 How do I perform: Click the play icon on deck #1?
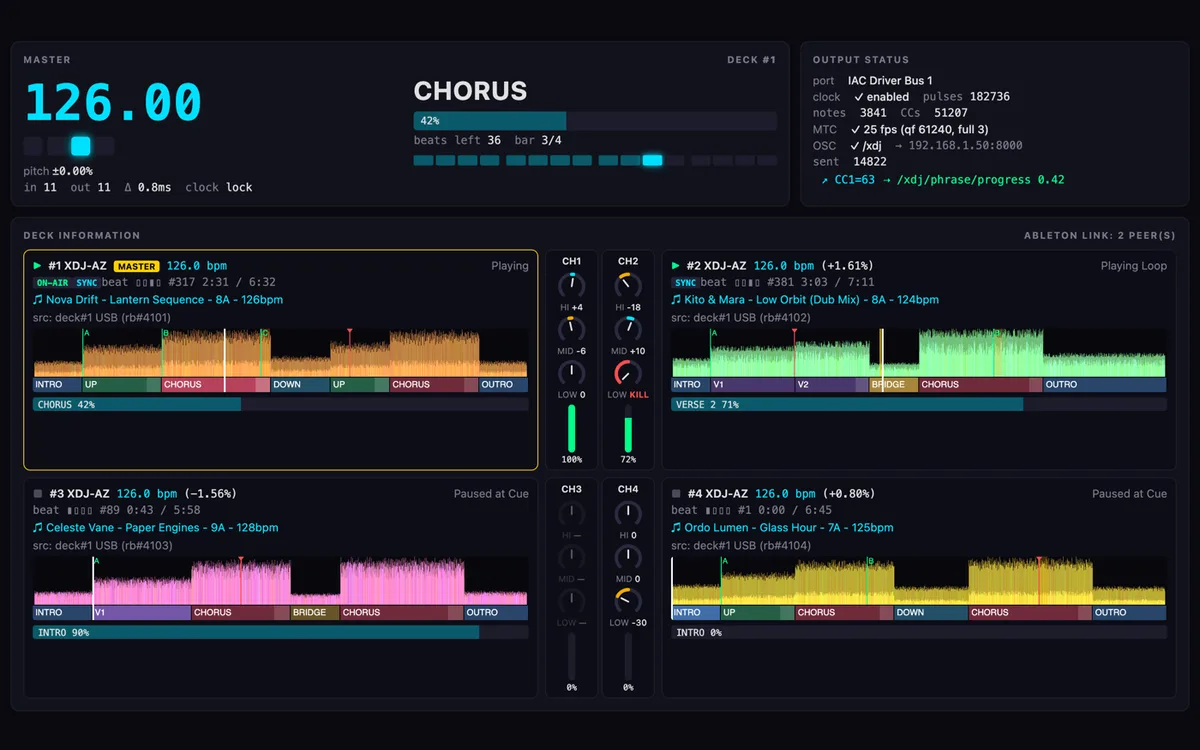click(37, 266)
